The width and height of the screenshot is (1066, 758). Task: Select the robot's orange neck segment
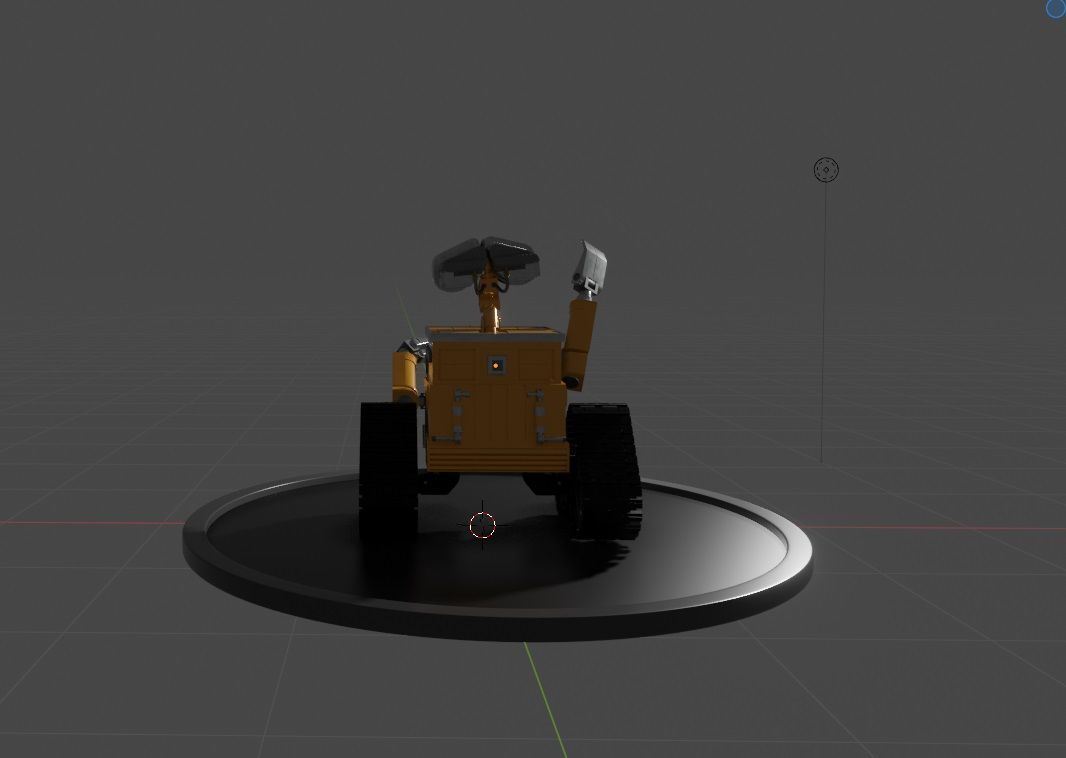tap(489, 307)
